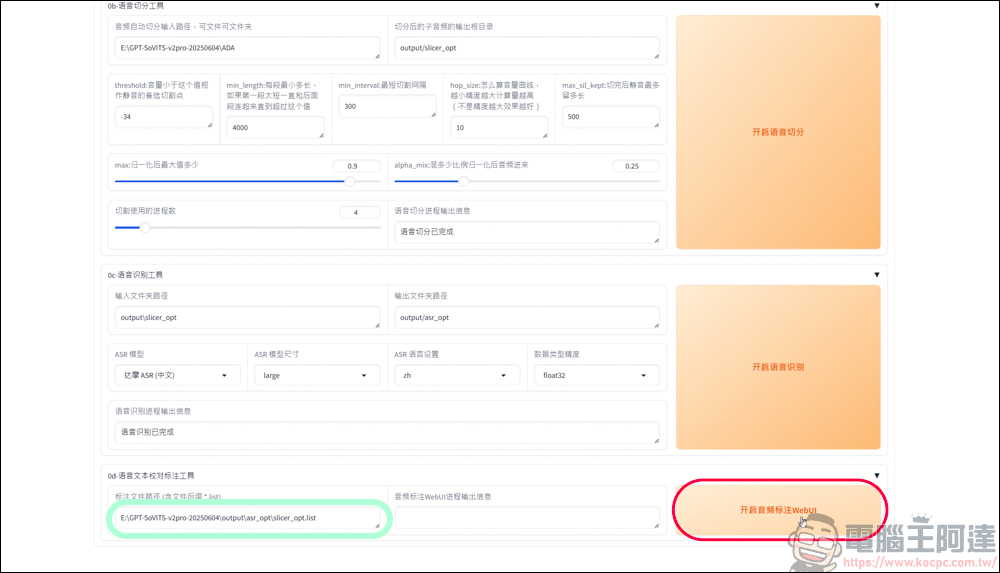
Task: Click the 语音识别已完成 output info box
Action: pyautogui.click(x=387, y=432)
